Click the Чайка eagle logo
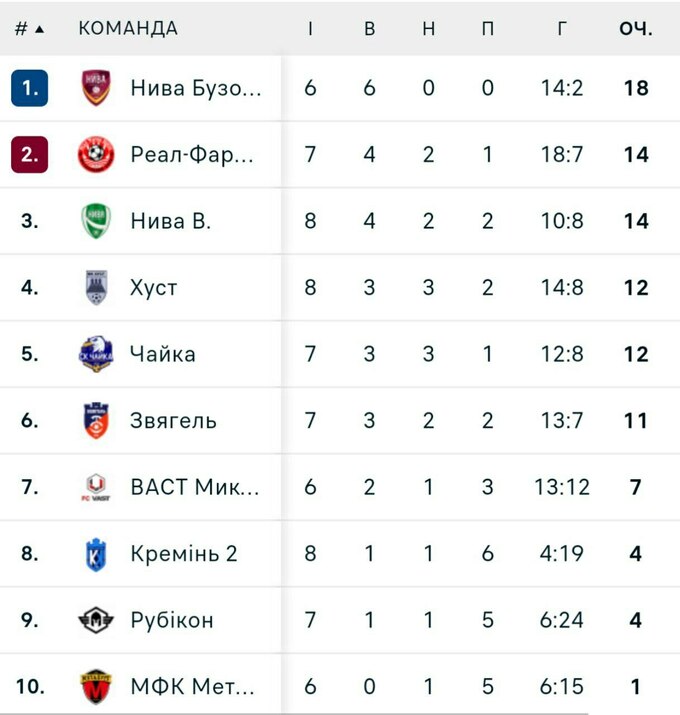 (x=96, y=354)
